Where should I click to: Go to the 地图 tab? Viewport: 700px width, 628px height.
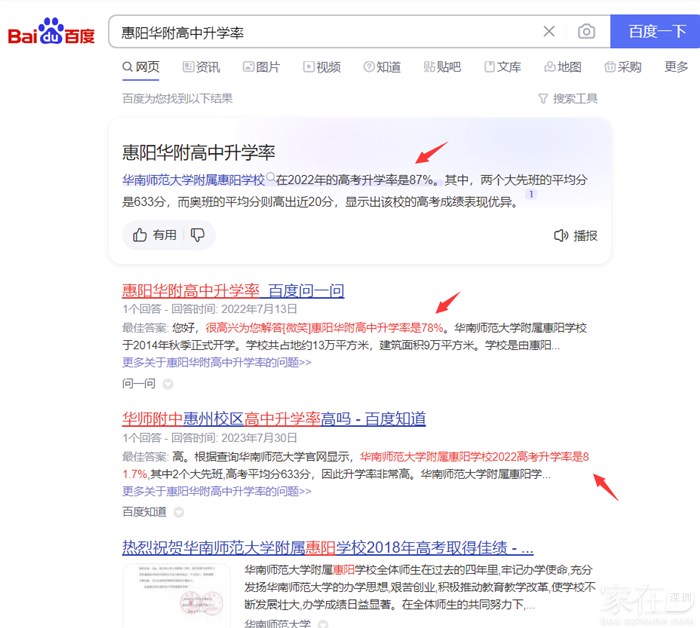[x=562, y=67]
